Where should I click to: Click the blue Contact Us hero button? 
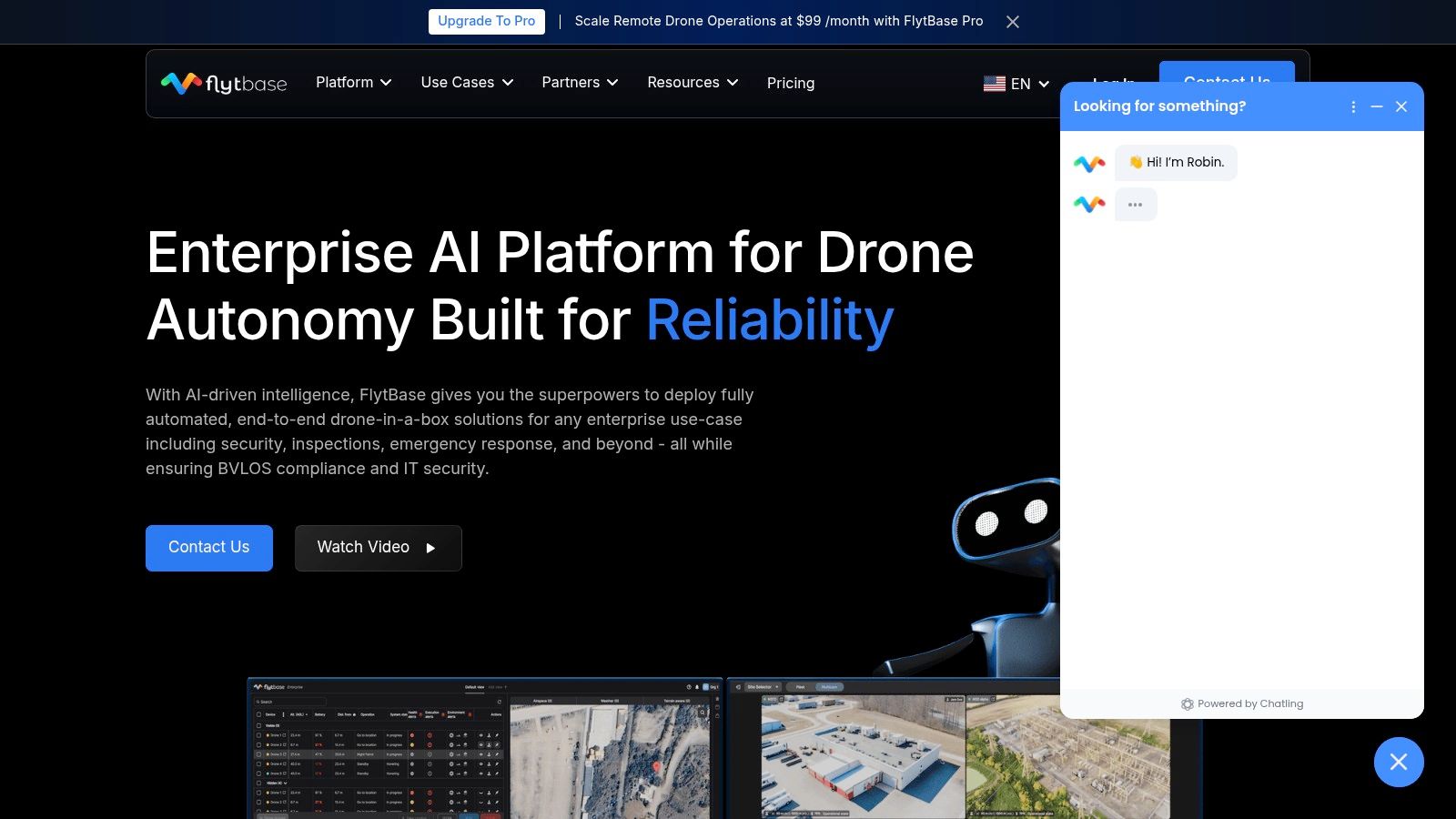pyautogui.click(x=209, y=548)
